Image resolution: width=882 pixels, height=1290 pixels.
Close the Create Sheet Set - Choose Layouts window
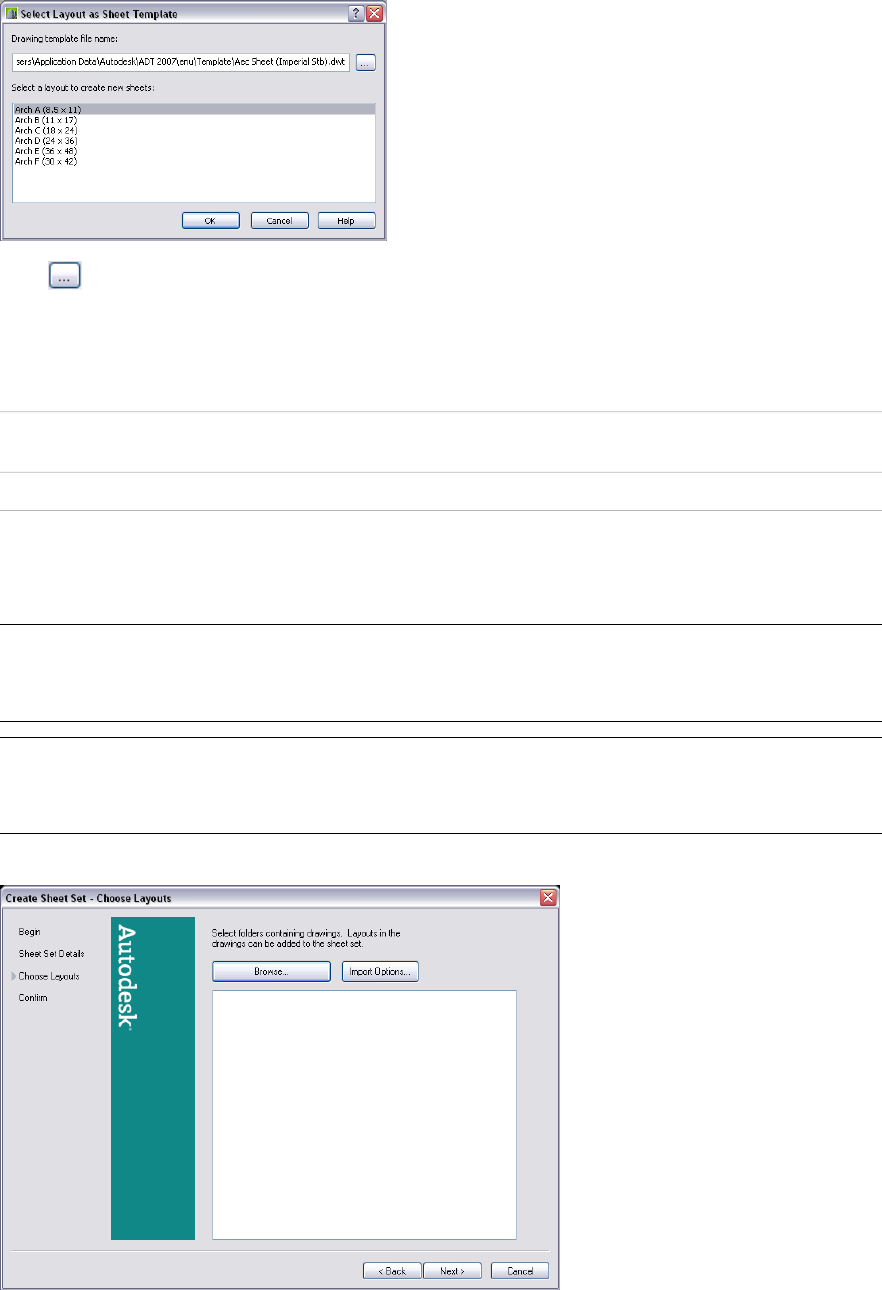click(549, 897)
